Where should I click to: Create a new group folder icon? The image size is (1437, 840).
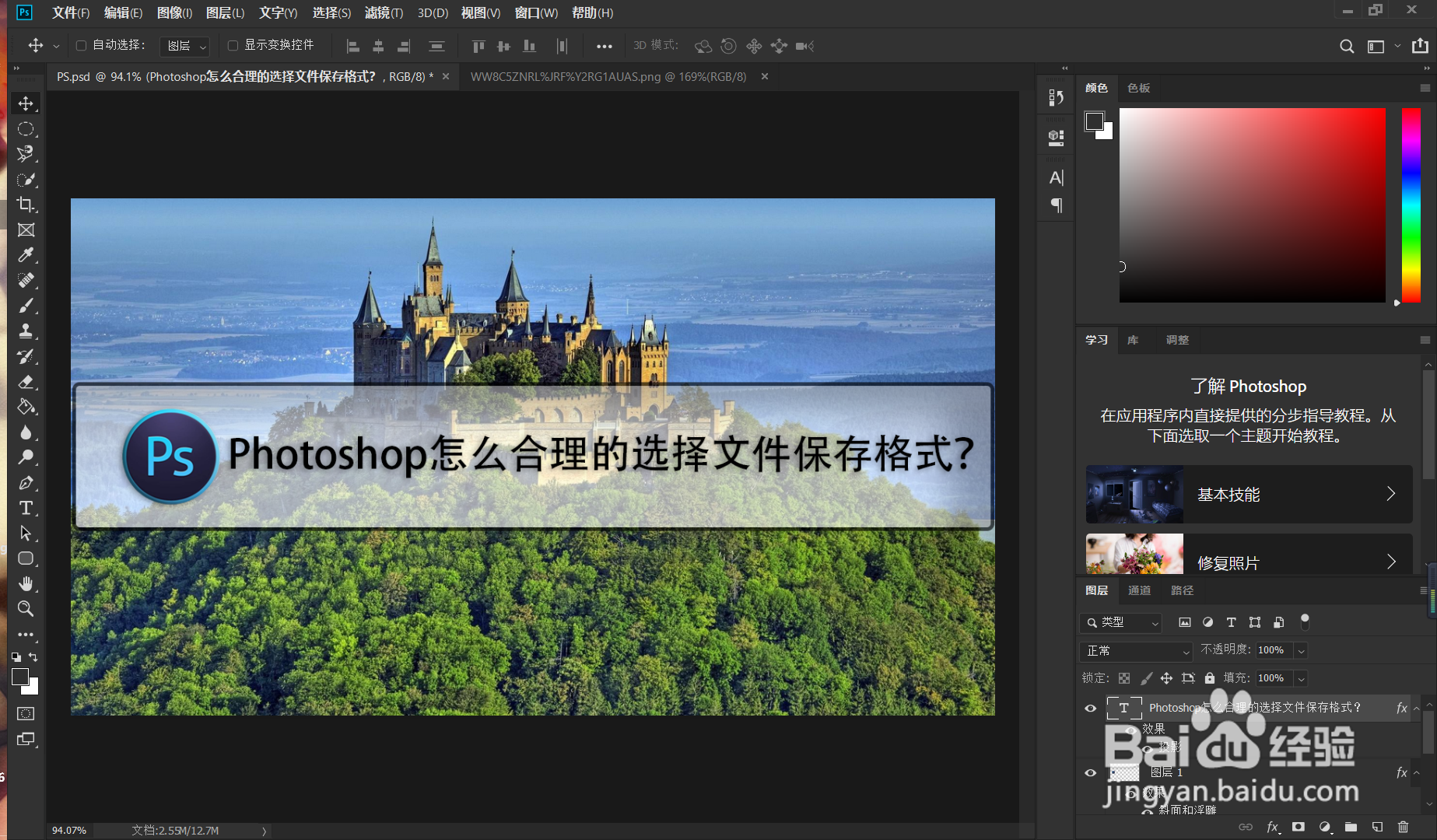coord(1351,827)
